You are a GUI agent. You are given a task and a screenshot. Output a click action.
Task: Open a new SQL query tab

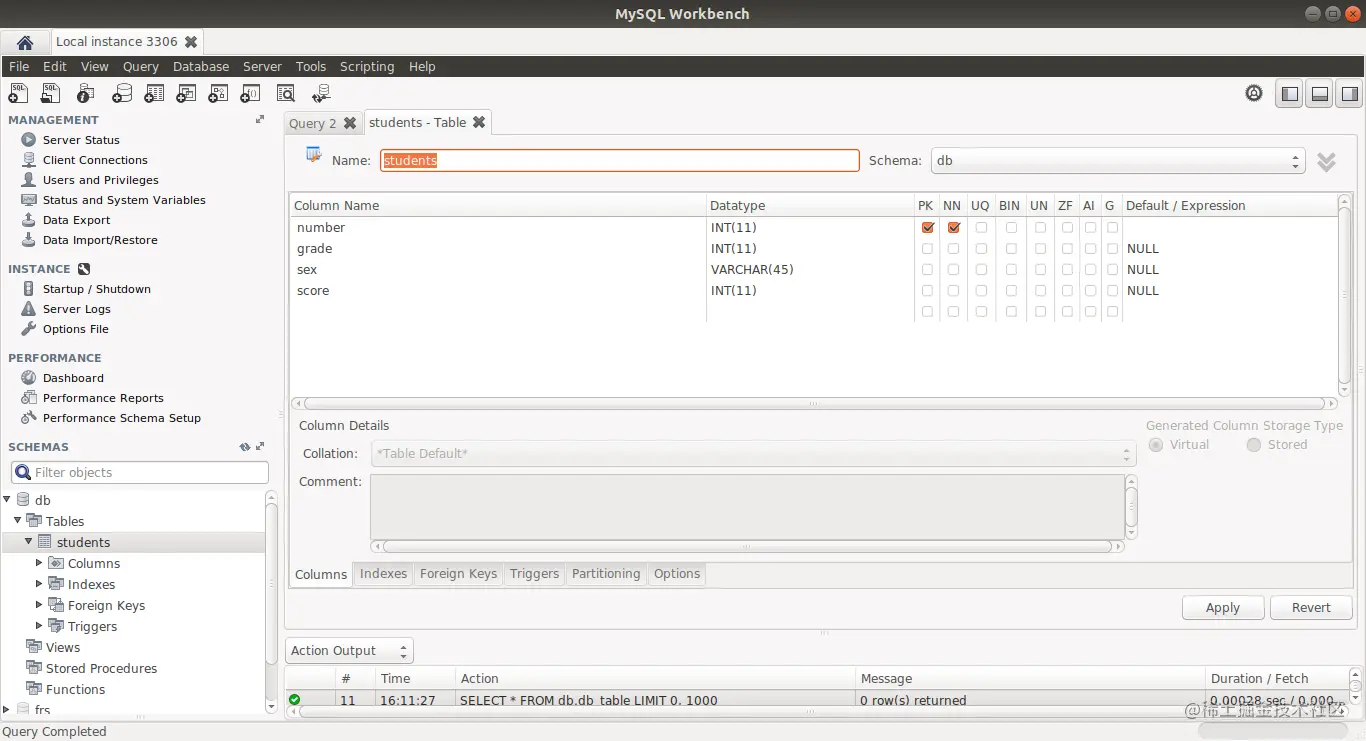(17, 93)
